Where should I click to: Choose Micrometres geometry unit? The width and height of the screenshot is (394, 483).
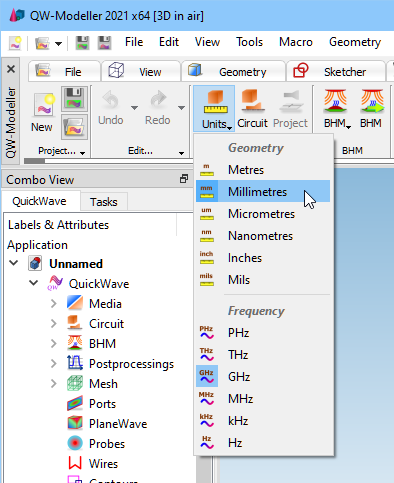point(263,214)
